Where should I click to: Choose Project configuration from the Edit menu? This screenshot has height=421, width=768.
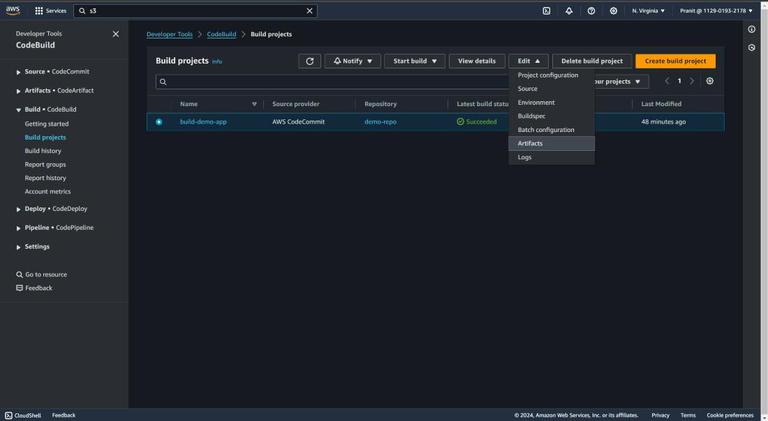[x=552, y=75]
